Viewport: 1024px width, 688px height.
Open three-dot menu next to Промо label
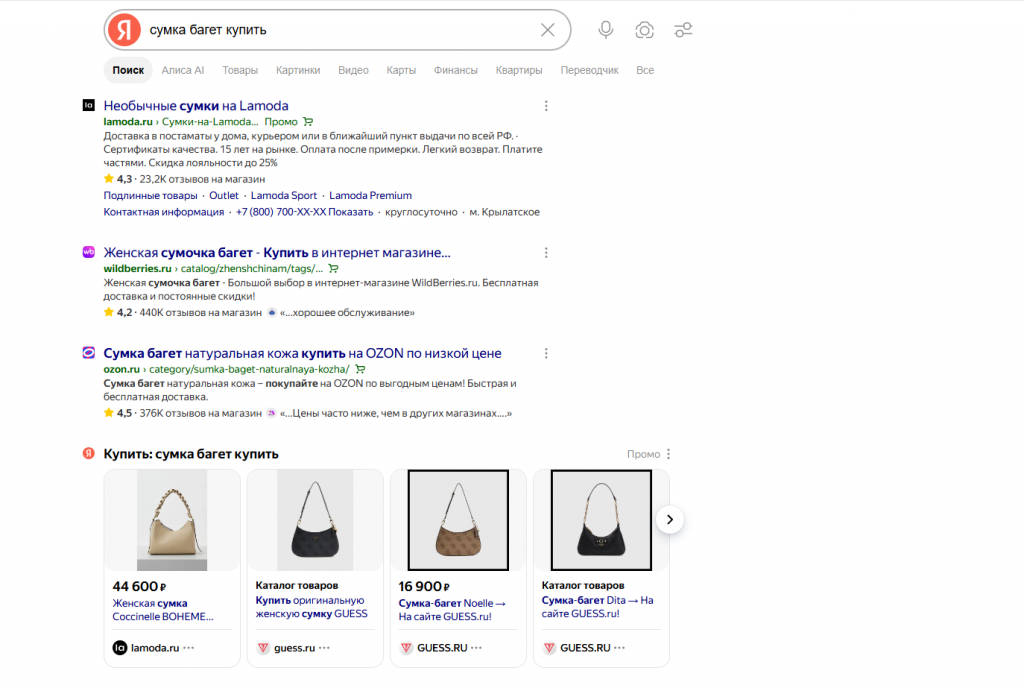(668, 454)
